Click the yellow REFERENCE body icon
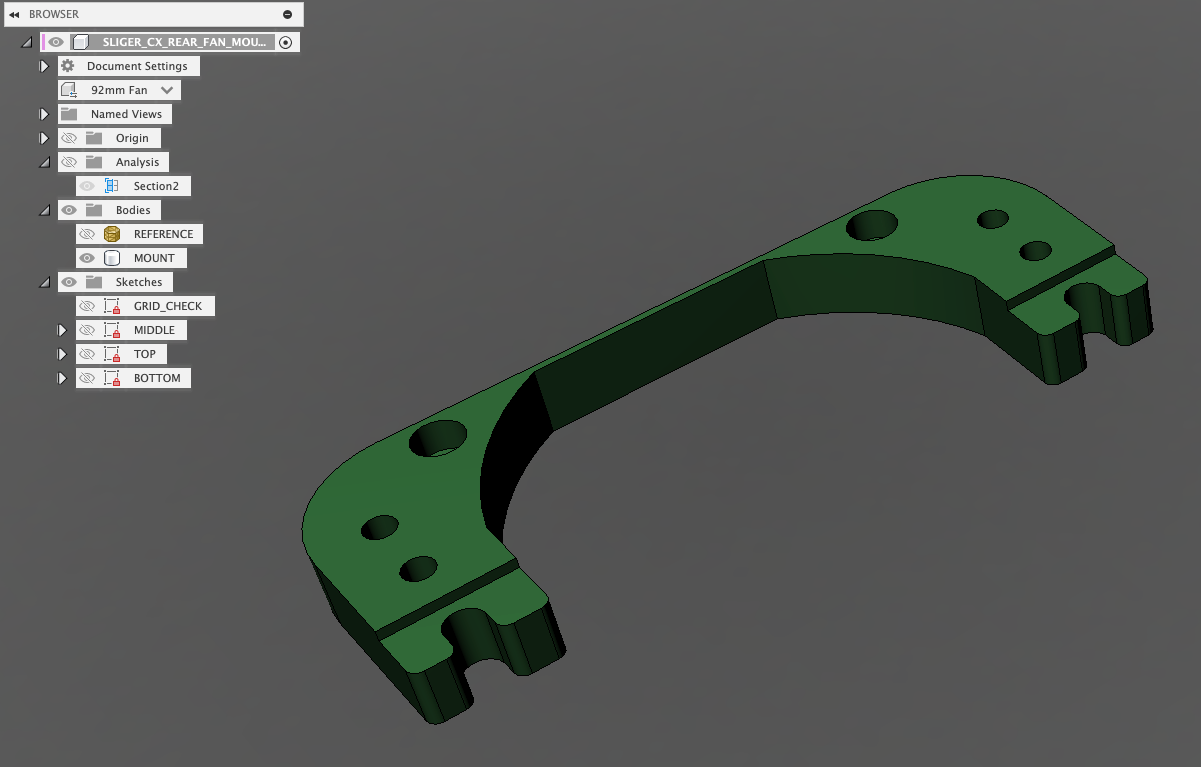This screenshot has height=767, width=1201. 112,234
